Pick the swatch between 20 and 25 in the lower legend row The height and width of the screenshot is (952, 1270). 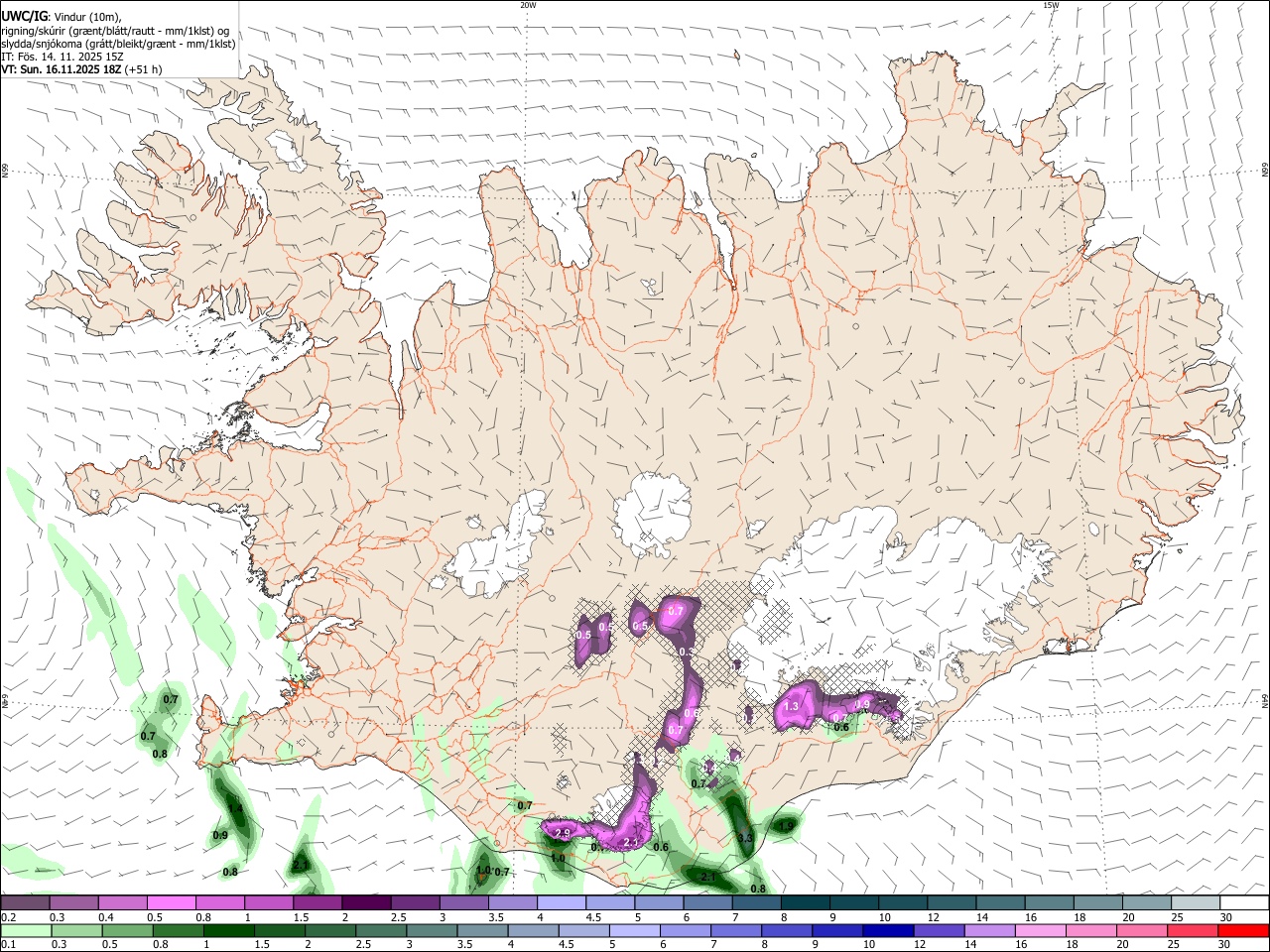[x=1140, y=931]
